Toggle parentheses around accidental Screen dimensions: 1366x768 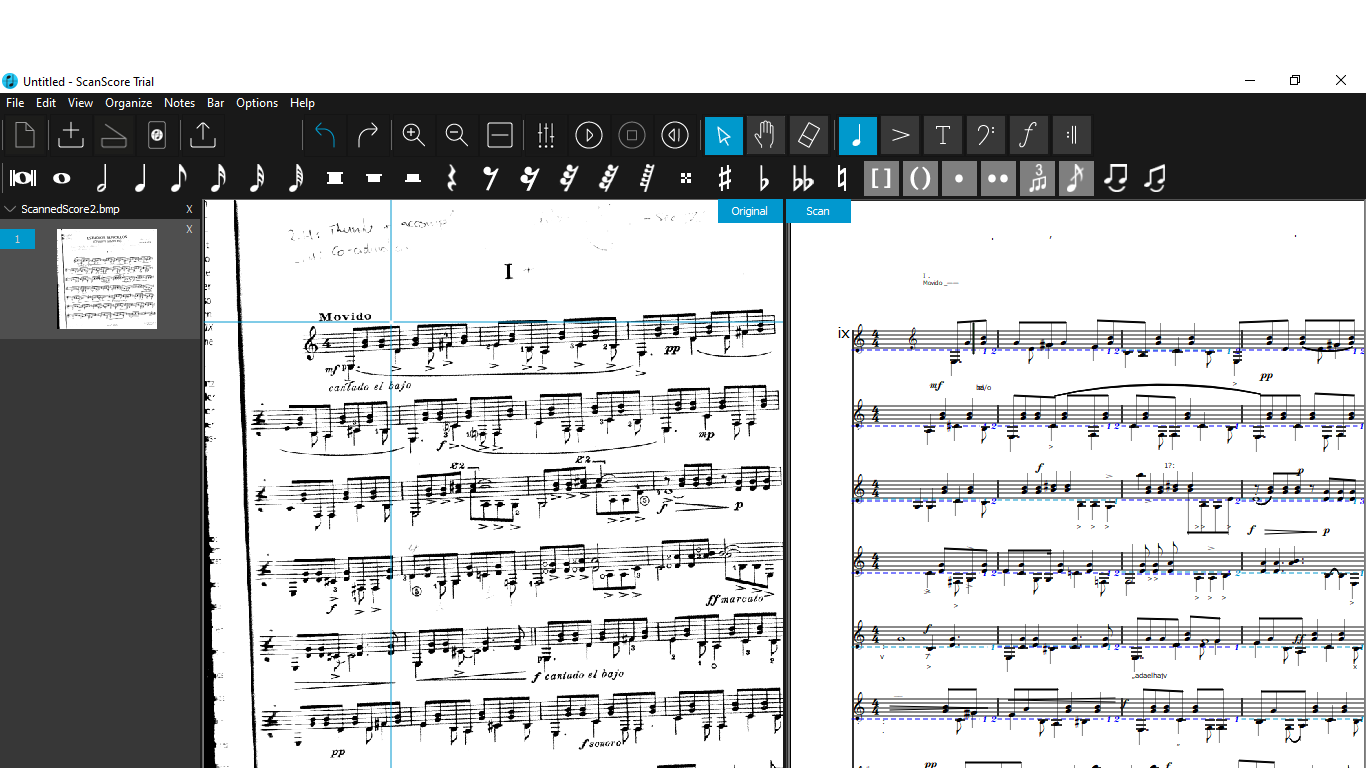point(920,178)
